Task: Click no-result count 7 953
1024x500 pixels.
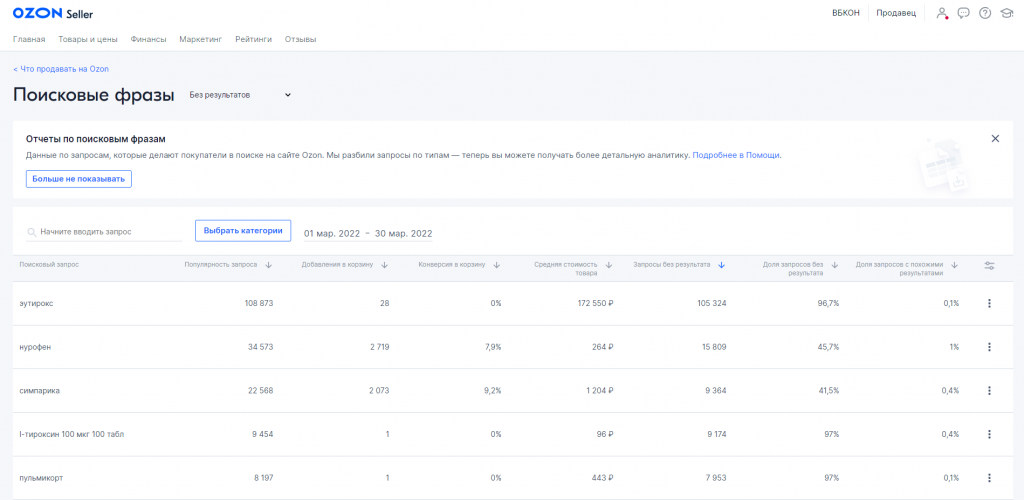Action: coord(716,478)
